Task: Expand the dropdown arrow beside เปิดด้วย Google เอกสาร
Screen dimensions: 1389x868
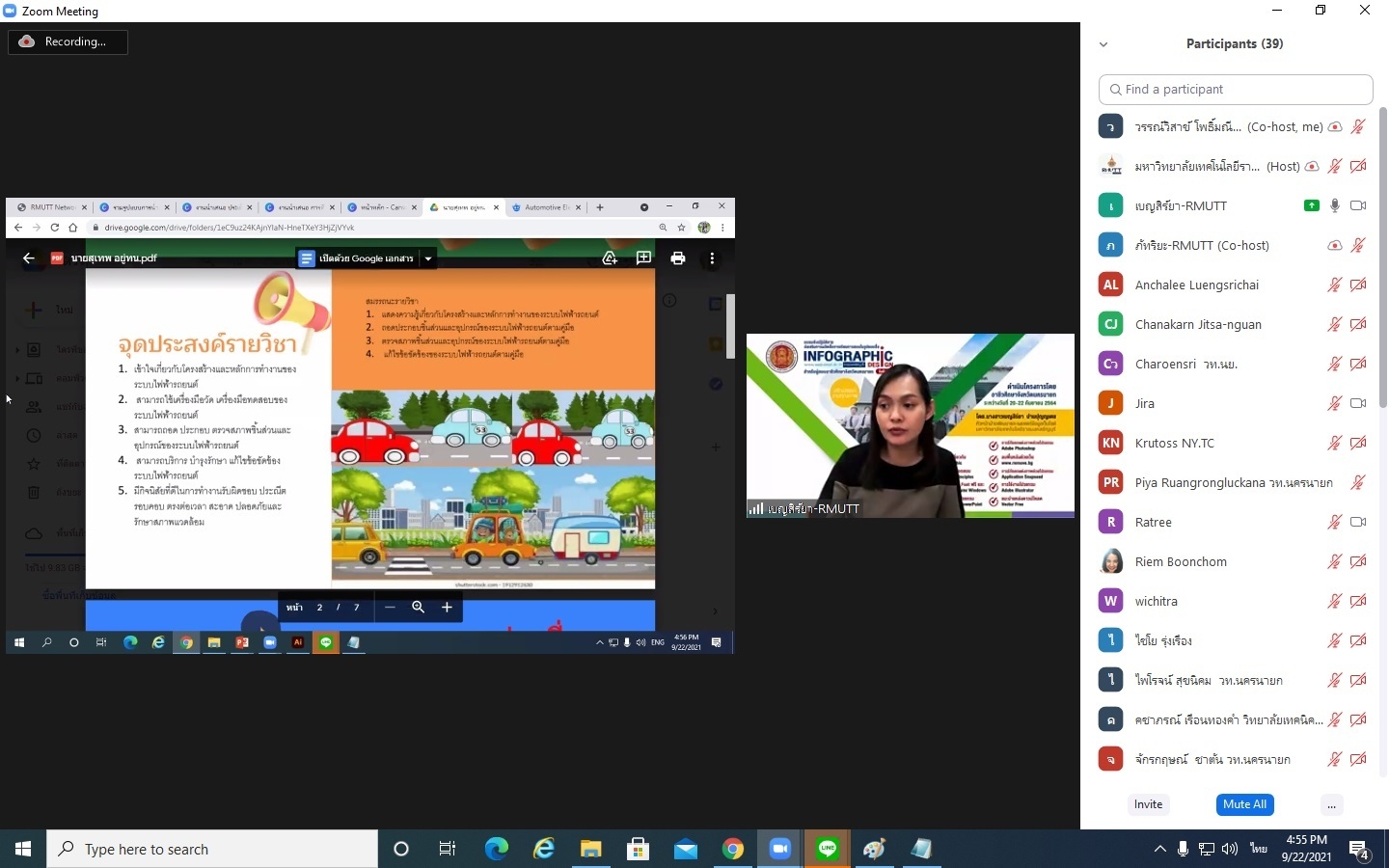Action: click(x=428, y=258)
